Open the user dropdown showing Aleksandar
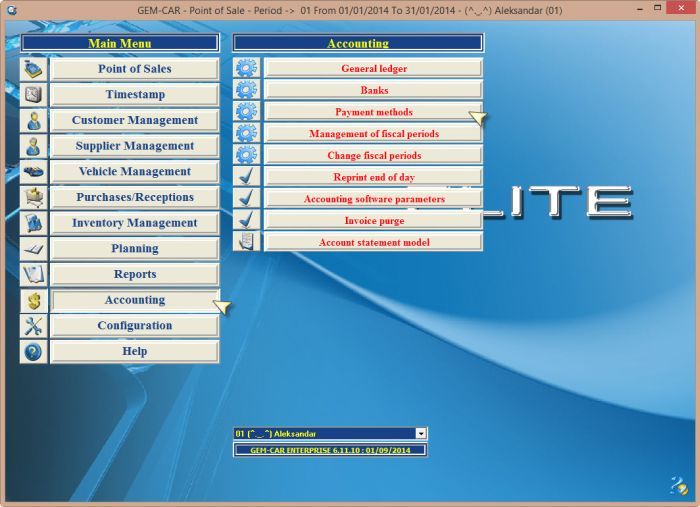This screenshot has height=507, width=700. pos(421,433)
